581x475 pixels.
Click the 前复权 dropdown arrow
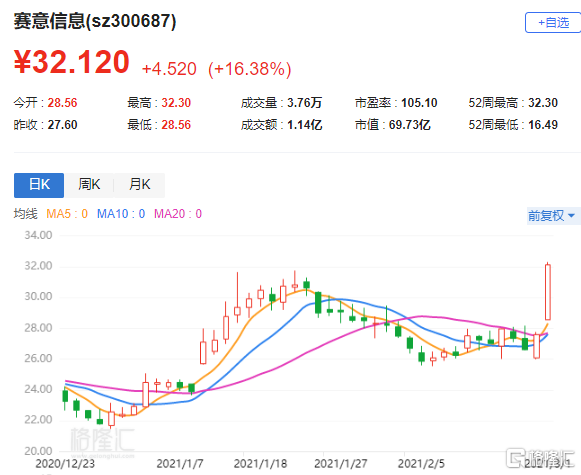(571, 215)
